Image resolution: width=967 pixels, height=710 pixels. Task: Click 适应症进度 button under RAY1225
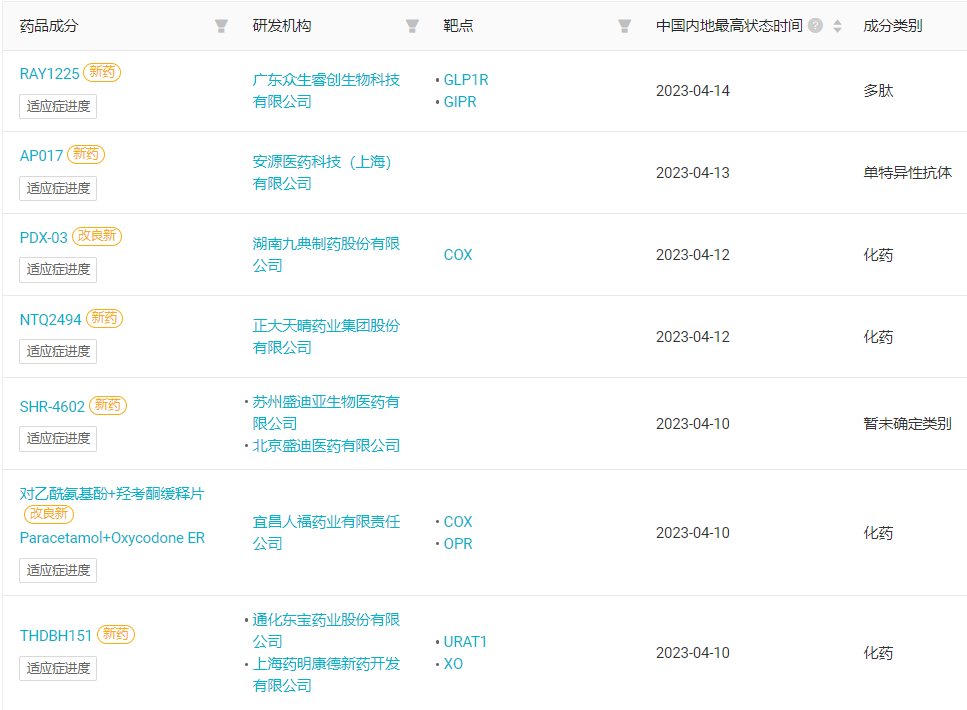58,106
